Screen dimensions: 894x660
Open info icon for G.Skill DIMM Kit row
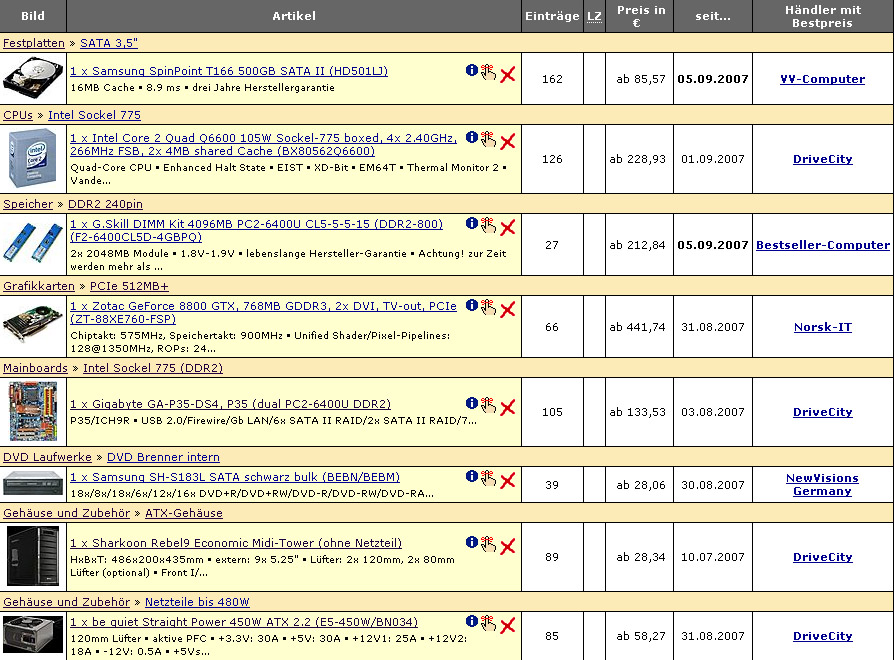click(x=472, y=223)
